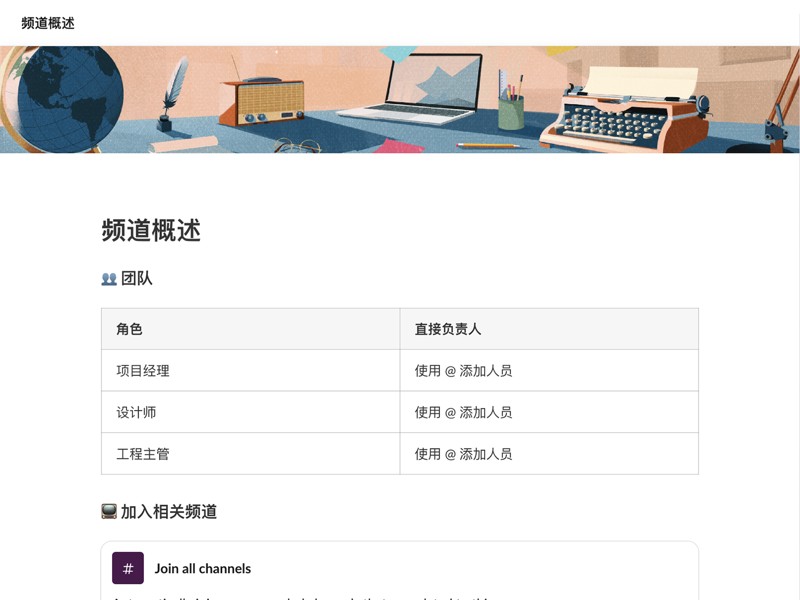The height and width of the screenshot is (600, 800).
Task: Click the purple # channel icon in workflow card
Action: point(126,568)
